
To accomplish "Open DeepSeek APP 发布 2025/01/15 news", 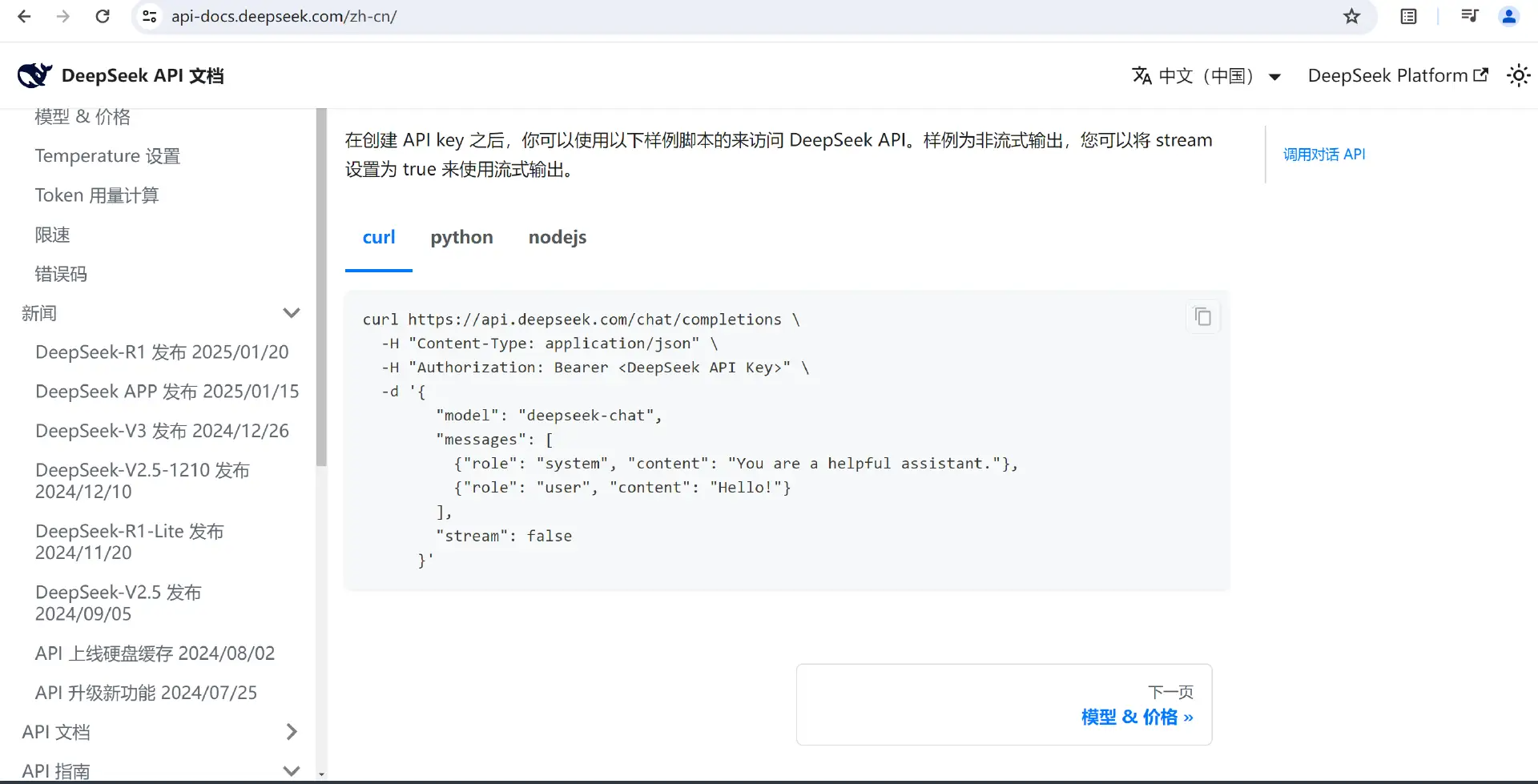I will [x=167, y=392].
